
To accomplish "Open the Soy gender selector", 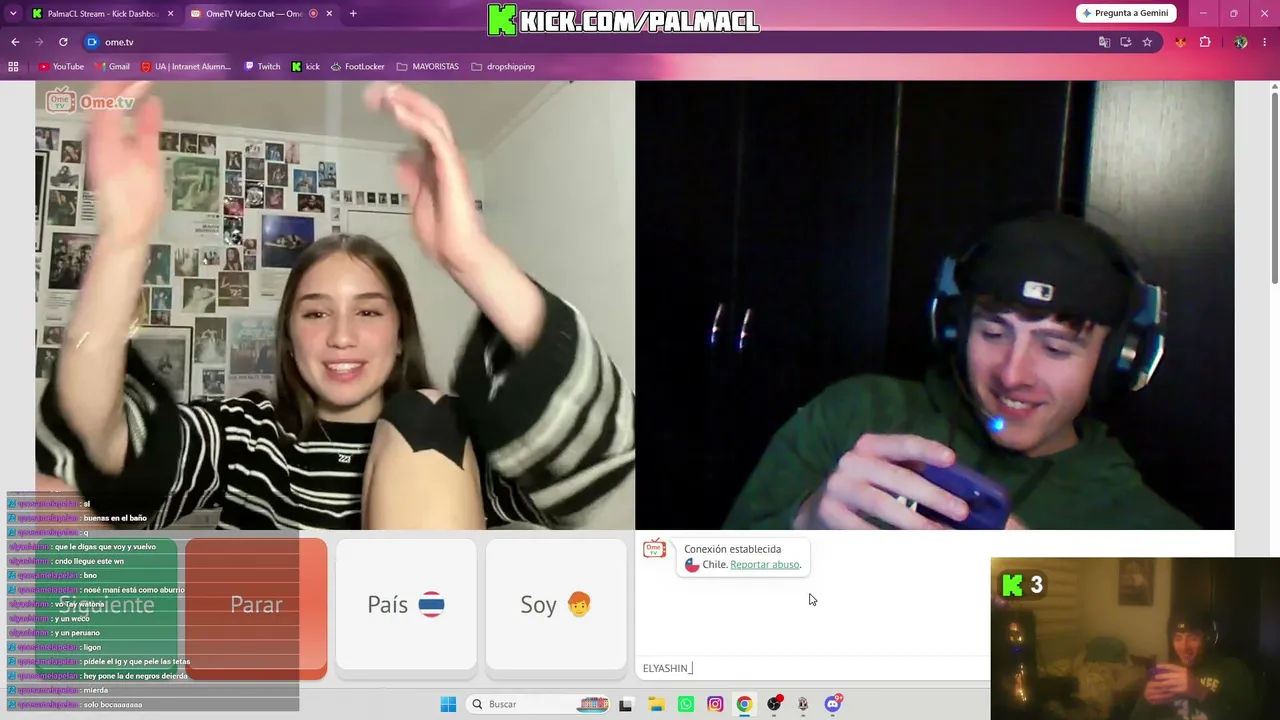I will pyautogui.click(x=556, y=604).
